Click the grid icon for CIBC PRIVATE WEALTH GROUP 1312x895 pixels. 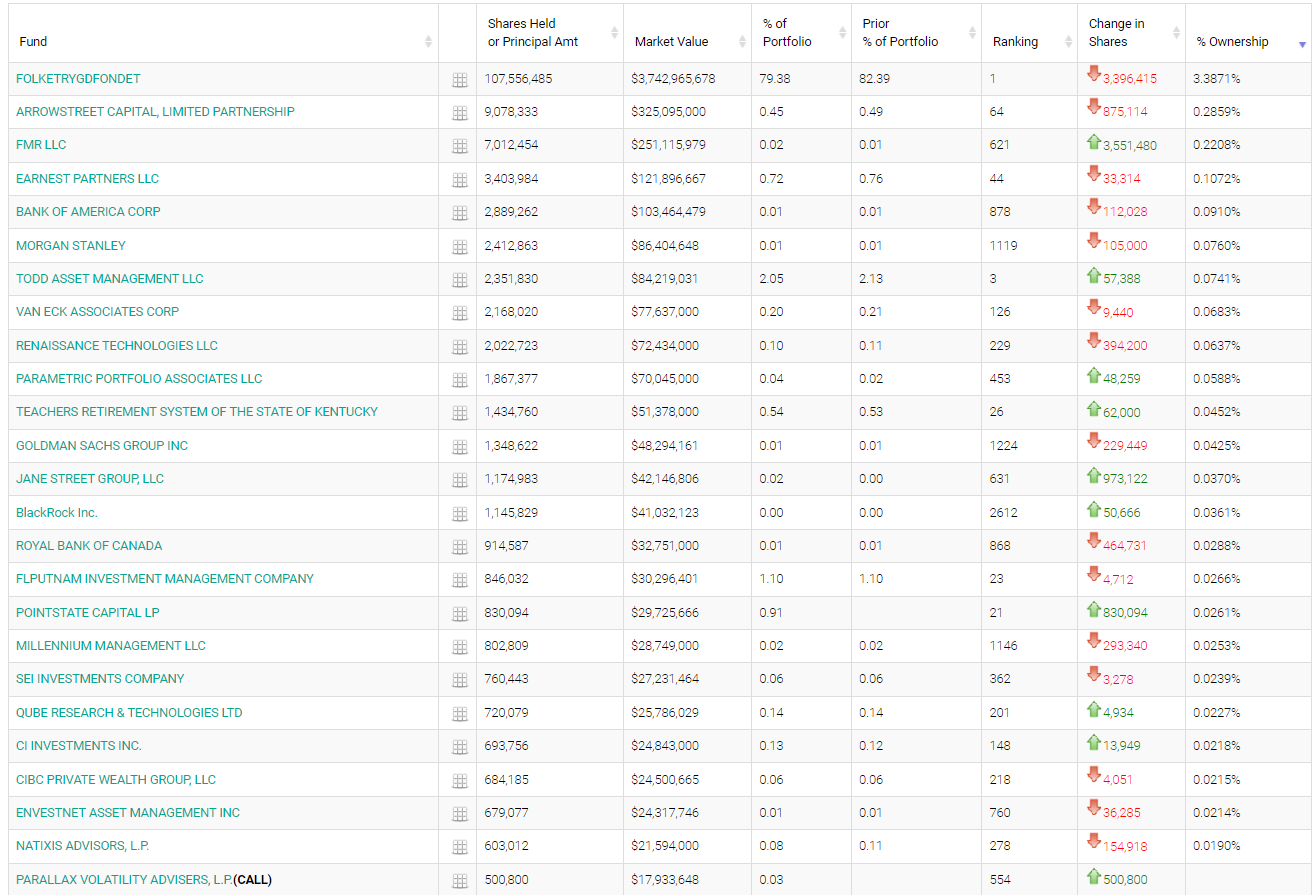[x=460, y=781]
